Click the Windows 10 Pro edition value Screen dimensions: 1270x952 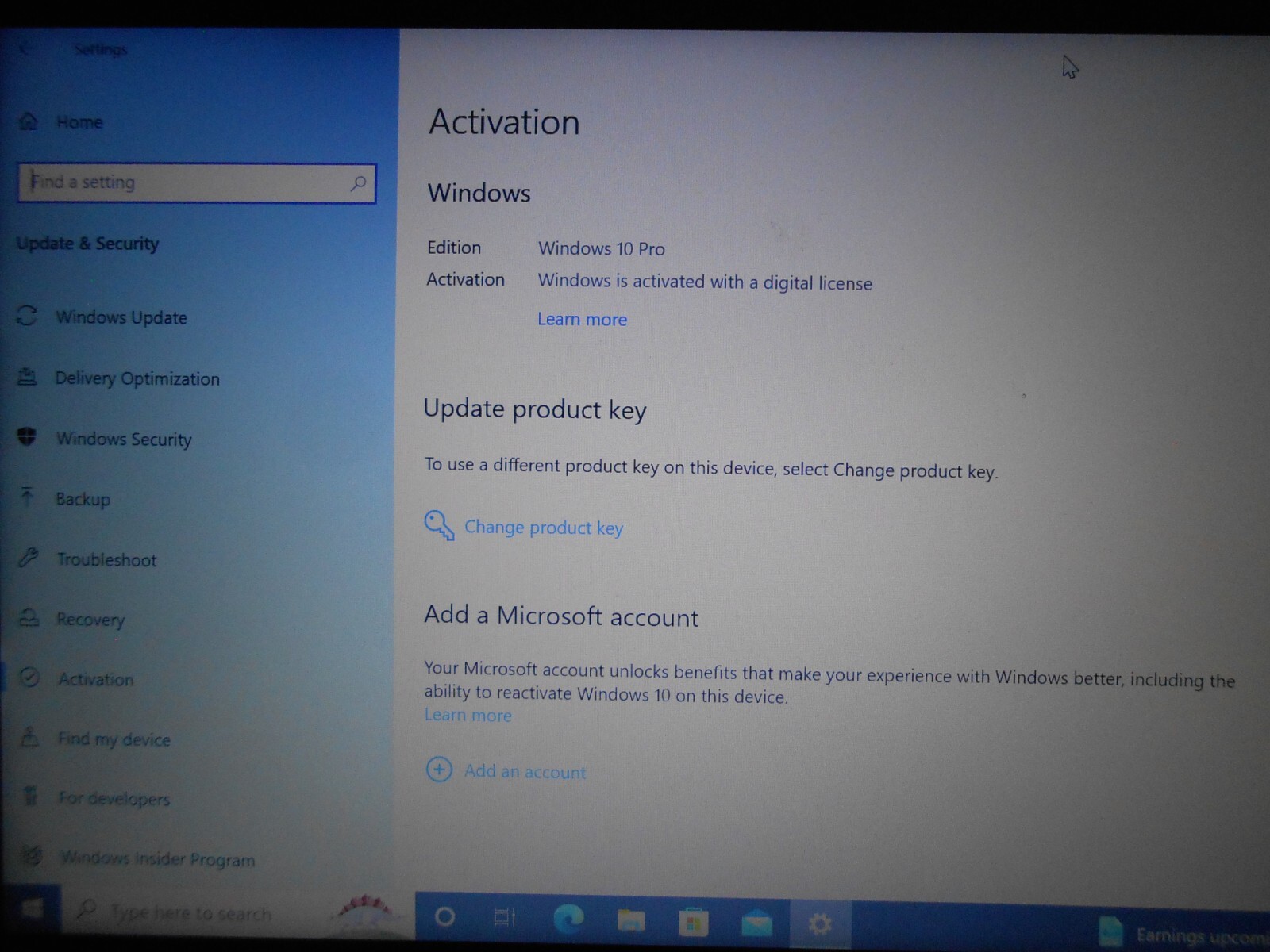click(x=602, y=249)
